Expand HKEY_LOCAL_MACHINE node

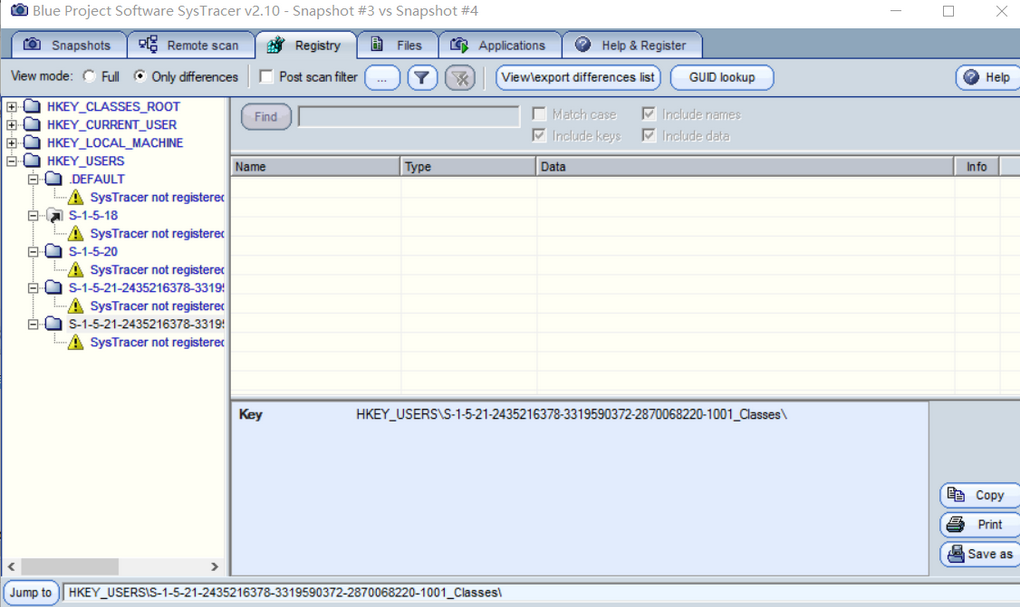[12, 142]
